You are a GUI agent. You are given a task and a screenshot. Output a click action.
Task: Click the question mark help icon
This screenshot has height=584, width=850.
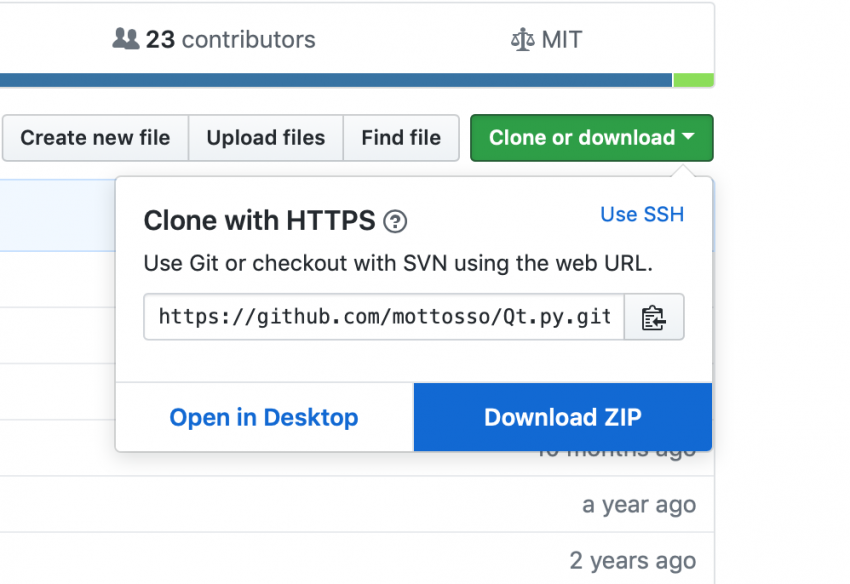tap(395, 222)
